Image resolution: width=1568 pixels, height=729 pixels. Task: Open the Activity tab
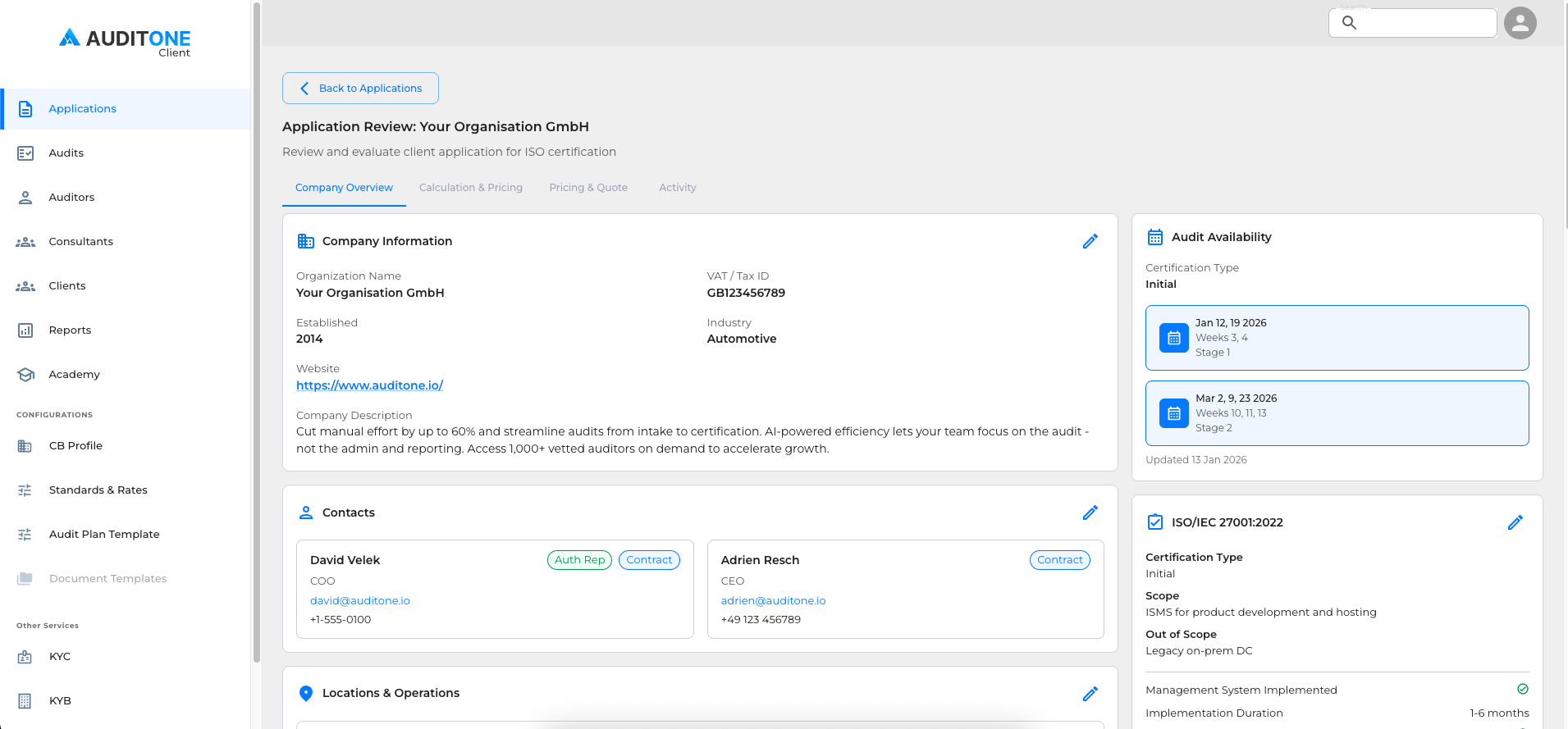pyautogui.click(x=678, y=188)
